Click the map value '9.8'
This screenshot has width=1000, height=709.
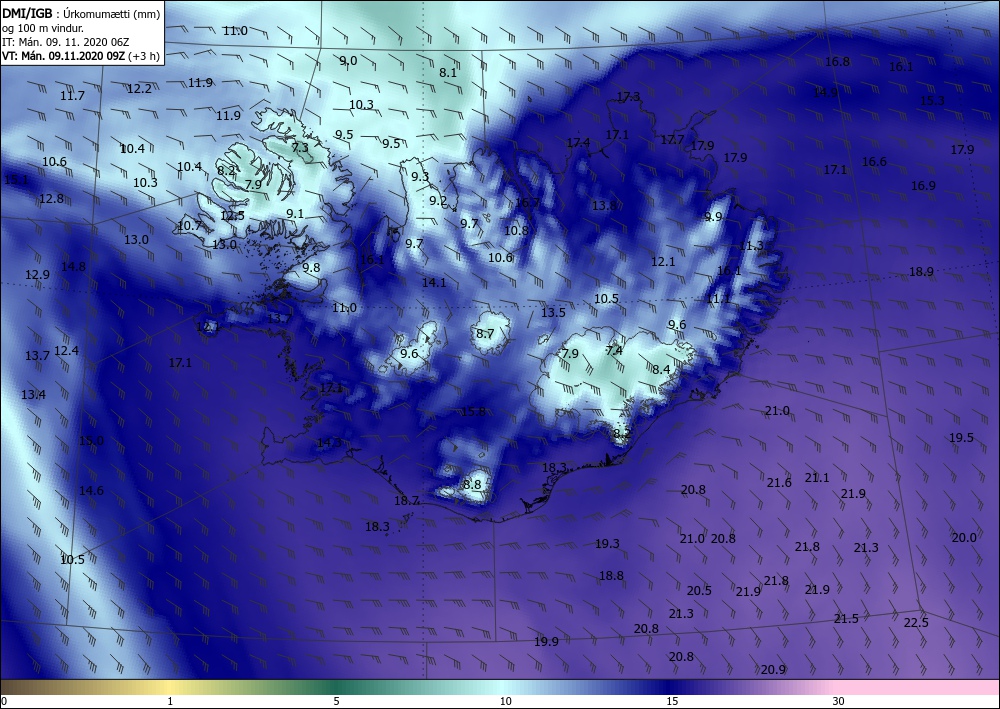pyautogui.click(x=311, y=268)
